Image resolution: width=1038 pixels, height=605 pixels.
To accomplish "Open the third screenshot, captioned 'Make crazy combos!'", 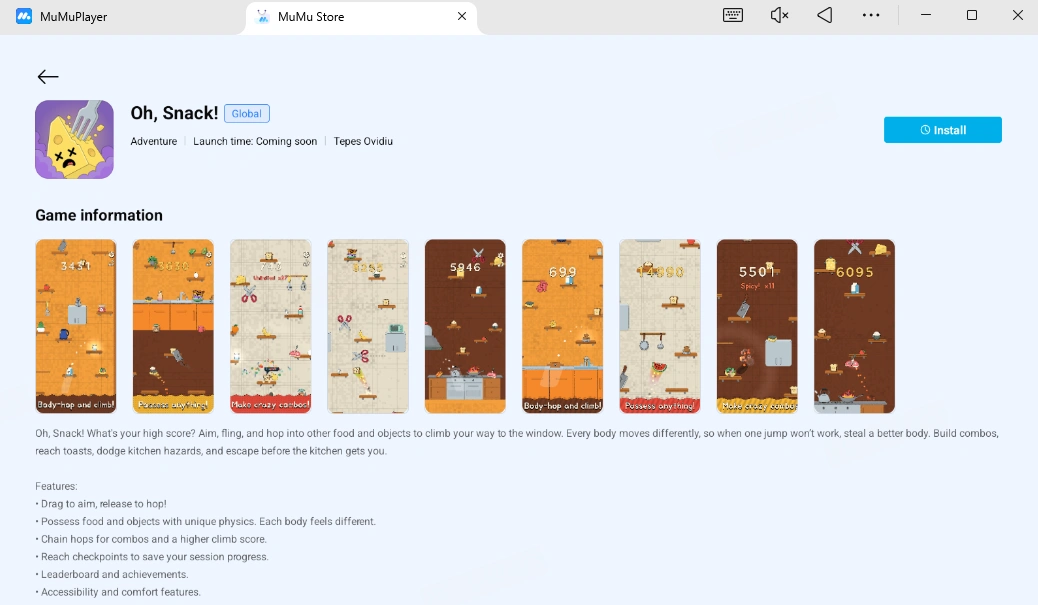I will click(270, 326).
